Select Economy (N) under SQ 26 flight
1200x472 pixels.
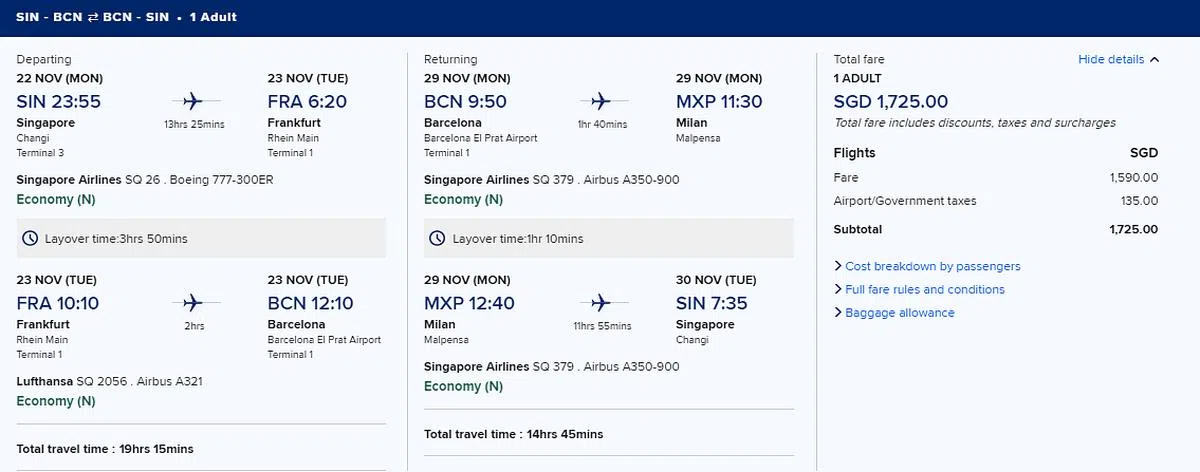(x=56, y=199)
